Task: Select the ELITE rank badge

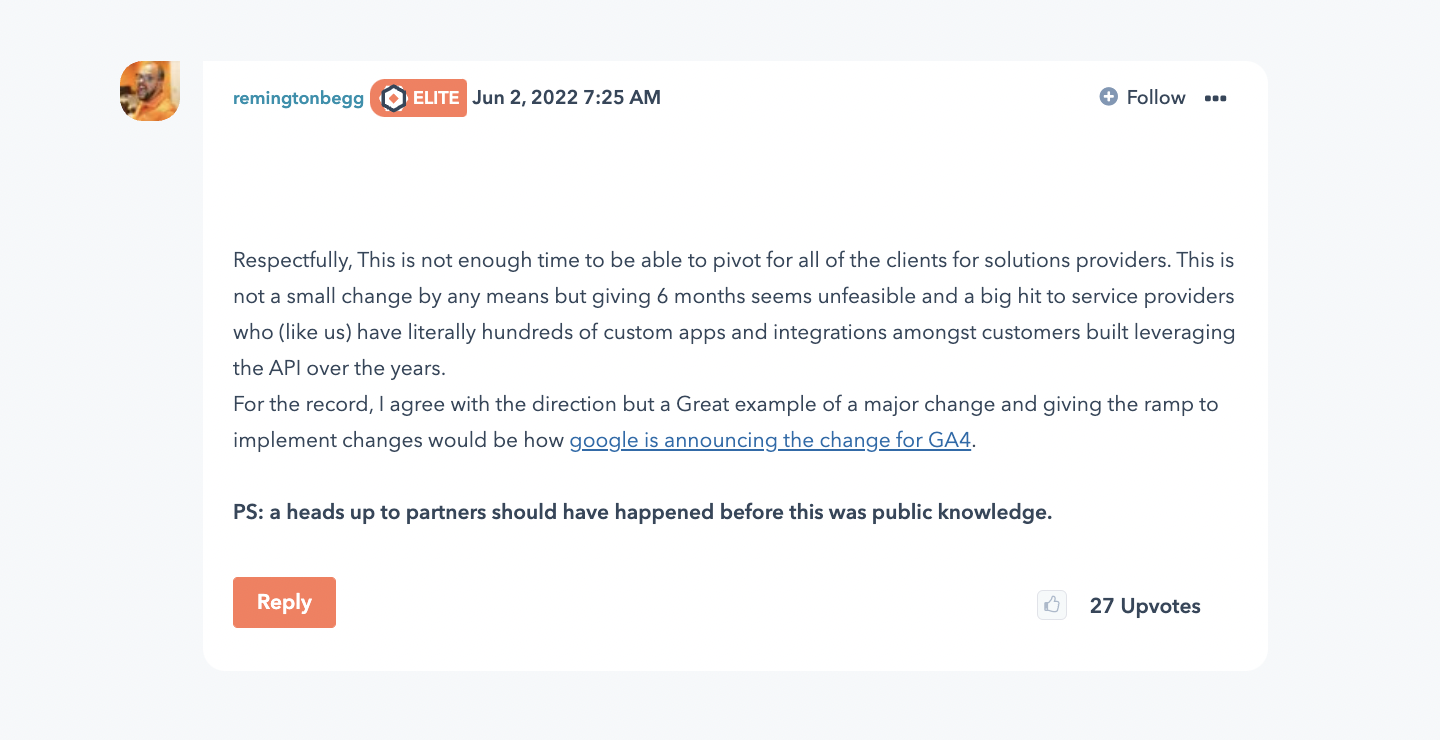Action: coord(419,97)
